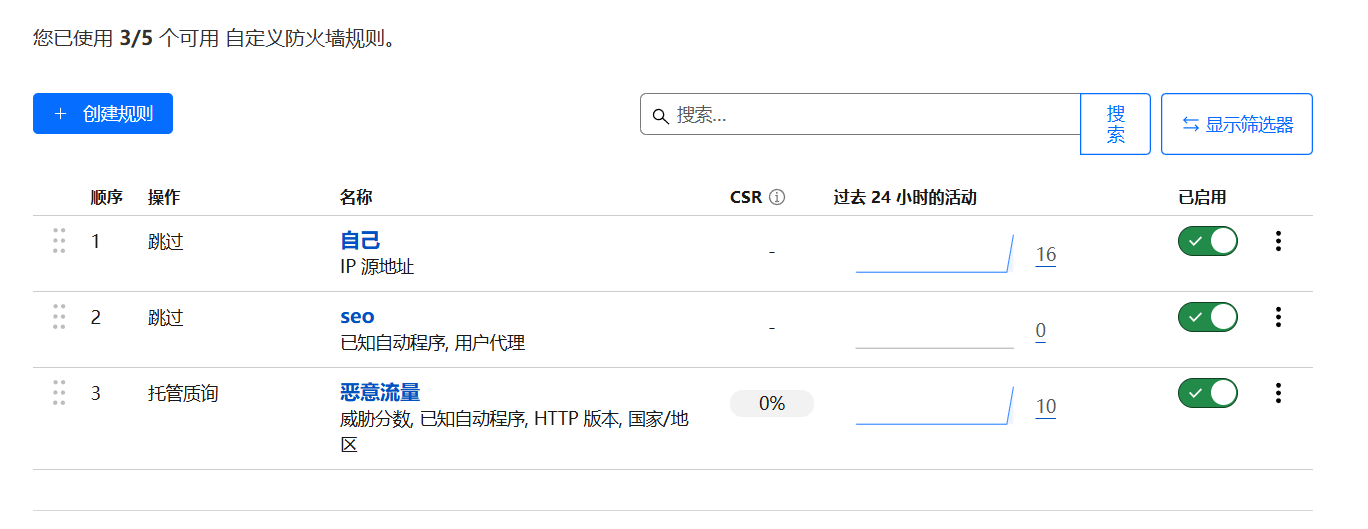1368x529 pixels.
Task: Open the 自己 rule name link
Action: (360, 241)
